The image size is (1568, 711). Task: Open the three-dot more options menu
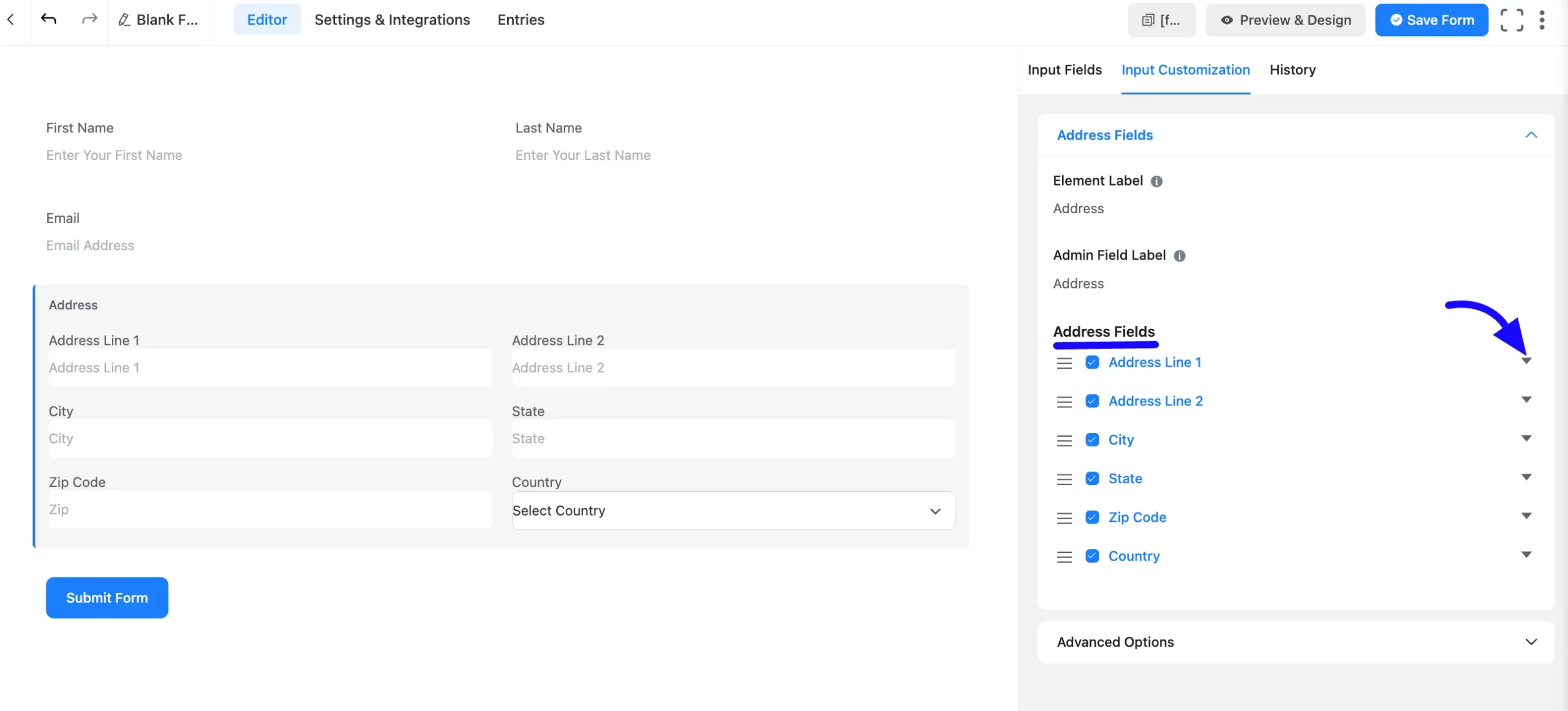(x=1542, y=20)
